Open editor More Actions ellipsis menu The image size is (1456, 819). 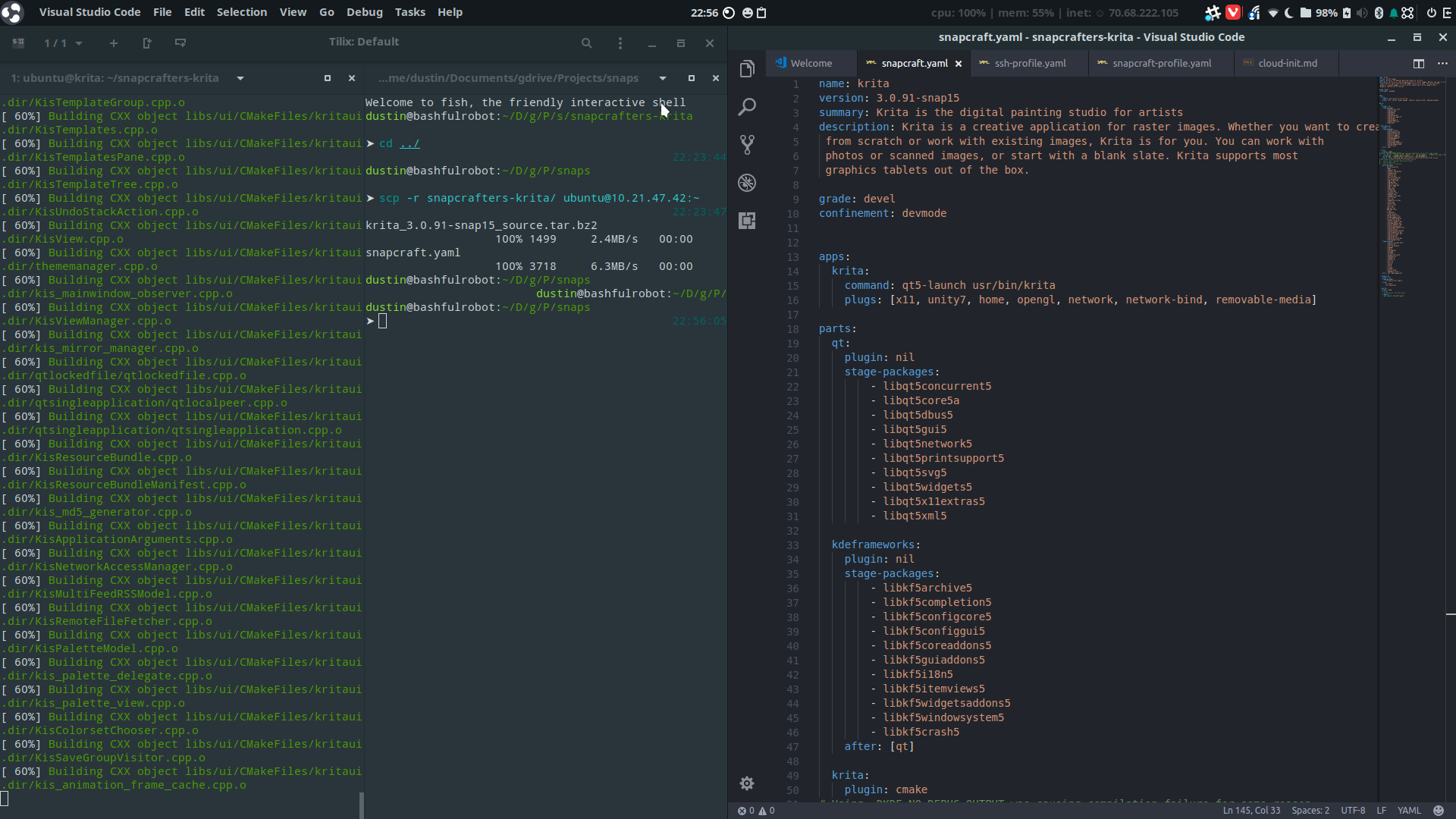[x=1442, y=64]
